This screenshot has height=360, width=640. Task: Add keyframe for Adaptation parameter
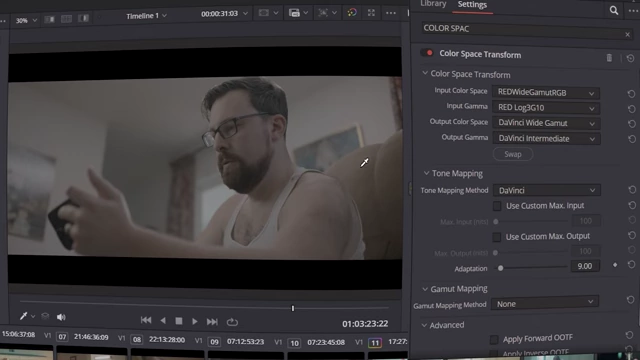[615, 265]
